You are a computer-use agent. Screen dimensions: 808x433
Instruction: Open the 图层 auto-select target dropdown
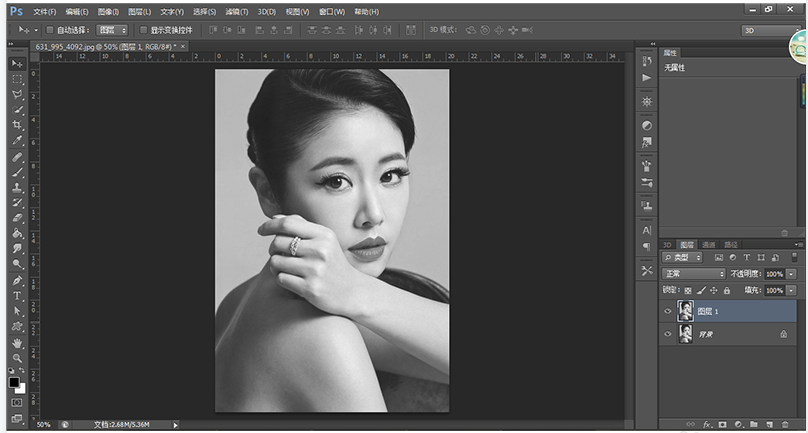[112, 30]
